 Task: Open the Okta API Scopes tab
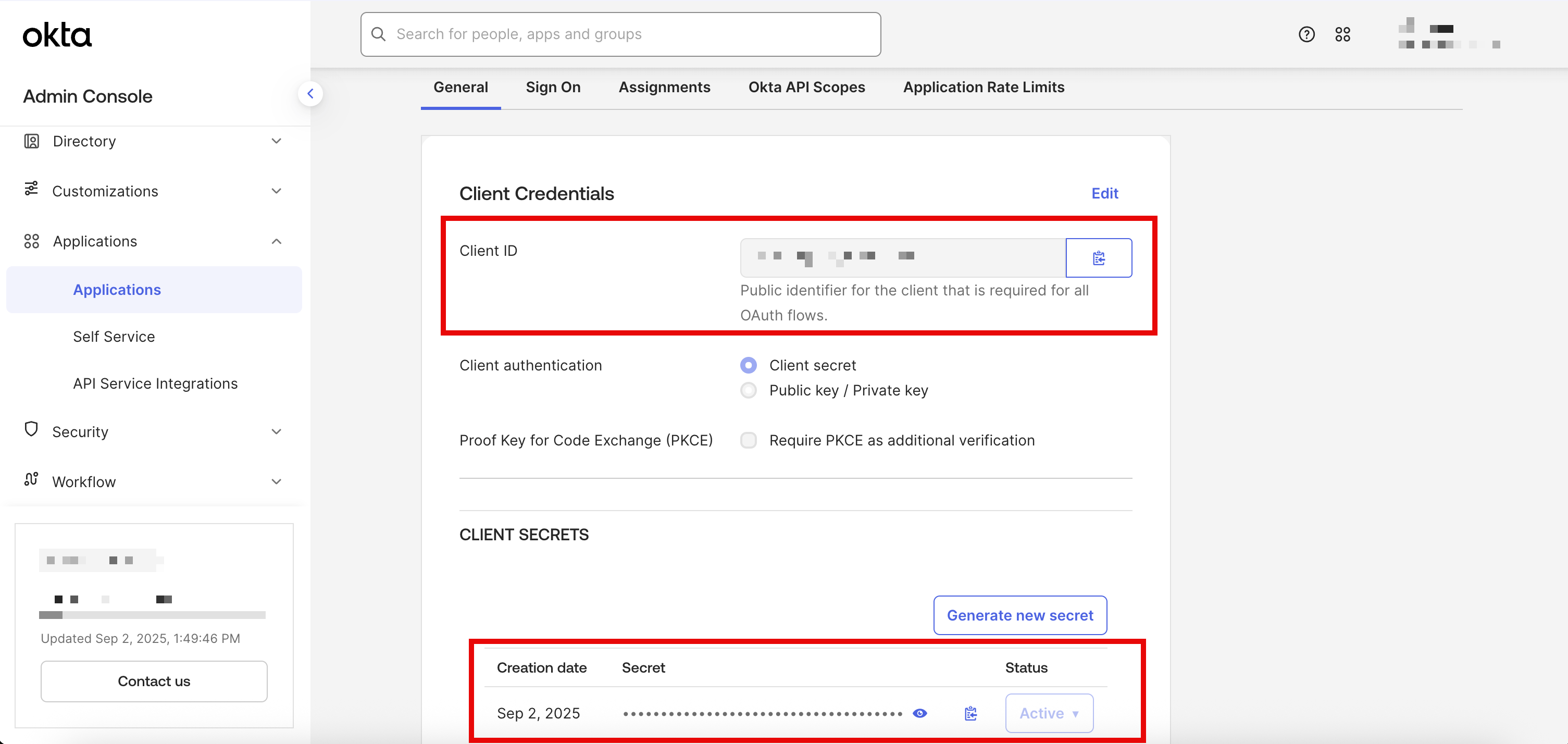806,87
